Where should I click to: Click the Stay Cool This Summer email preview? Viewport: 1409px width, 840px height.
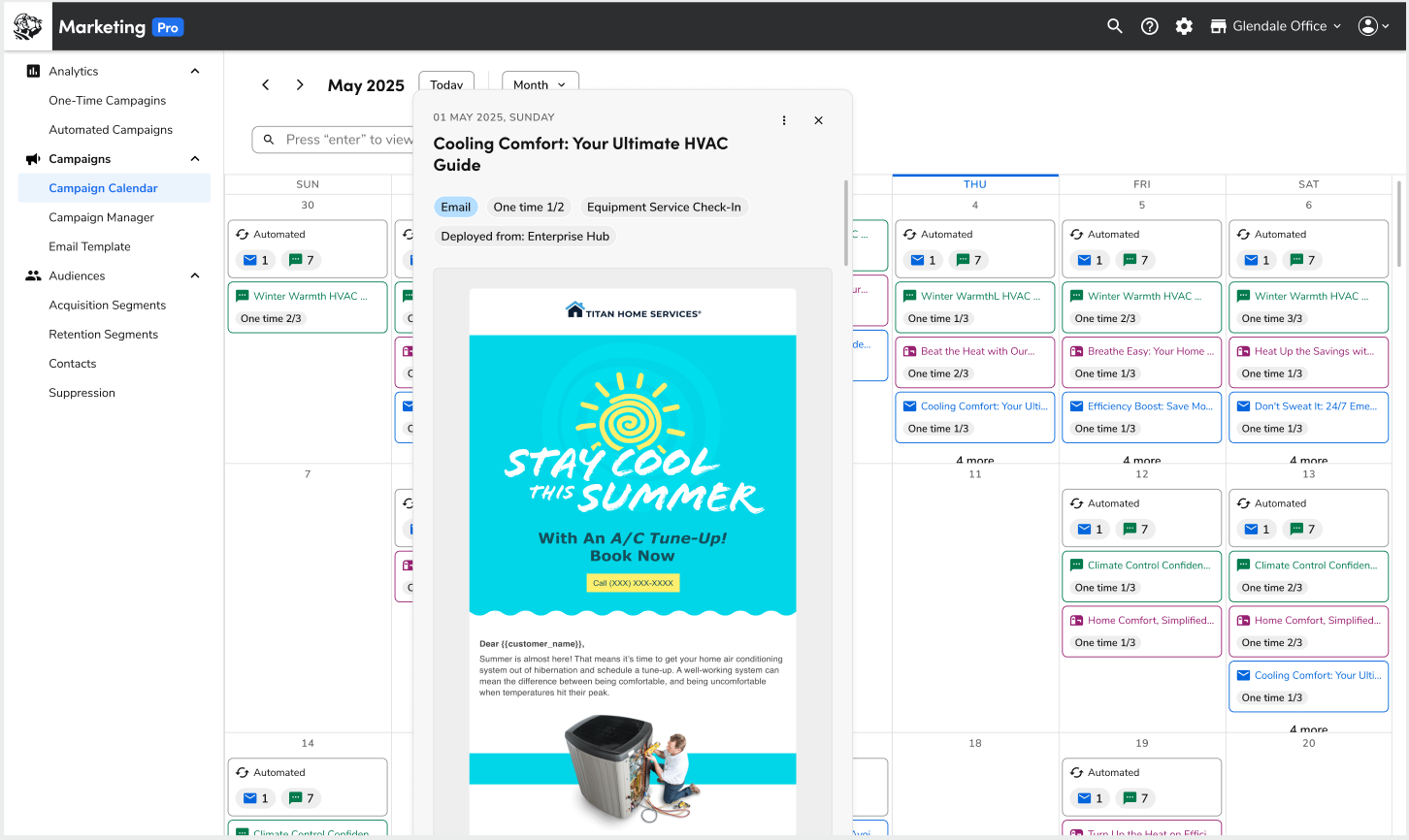633,561
